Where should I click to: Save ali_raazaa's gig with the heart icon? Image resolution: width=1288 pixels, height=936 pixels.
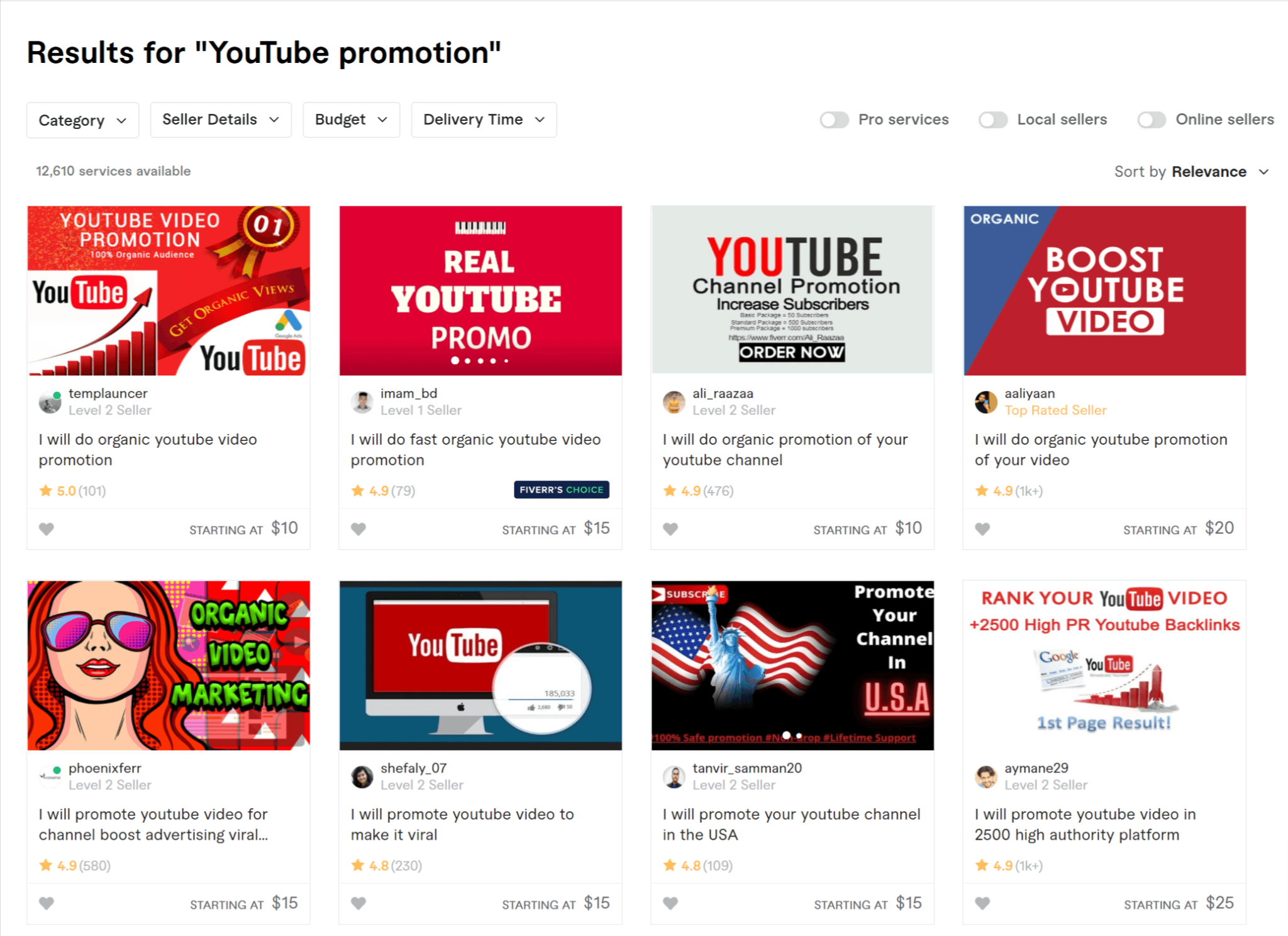click(x=670, y=529)
